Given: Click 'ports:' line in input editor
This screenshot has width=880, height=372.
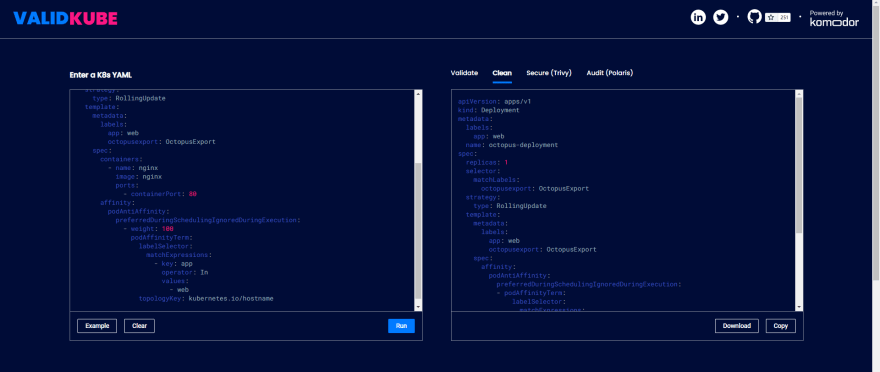Looking at the screenshot, I should (127, 185).
